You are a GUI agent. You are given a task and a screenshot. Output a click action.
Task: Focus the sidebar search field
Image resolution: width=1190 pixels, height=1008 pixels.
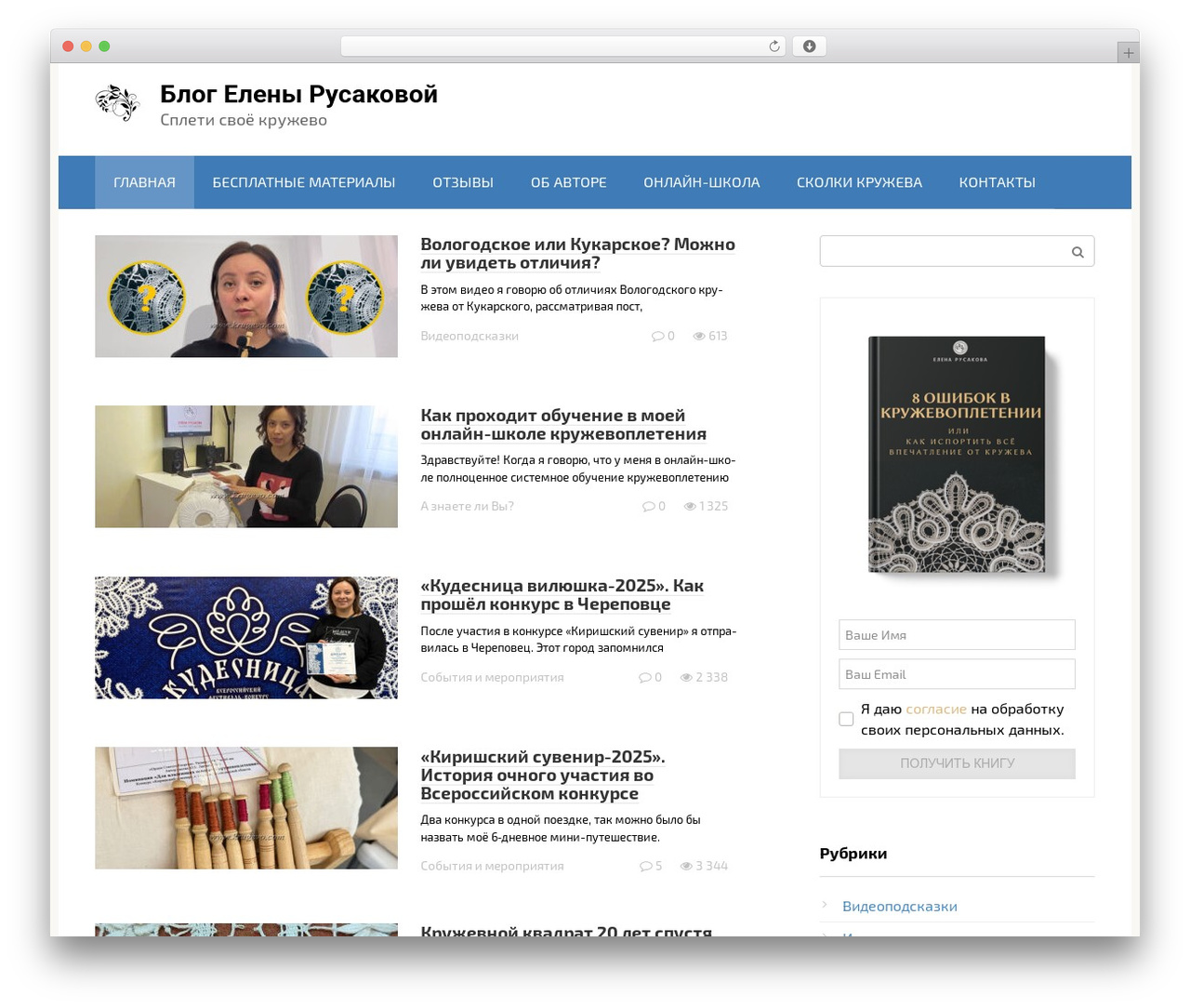[957, 251]
